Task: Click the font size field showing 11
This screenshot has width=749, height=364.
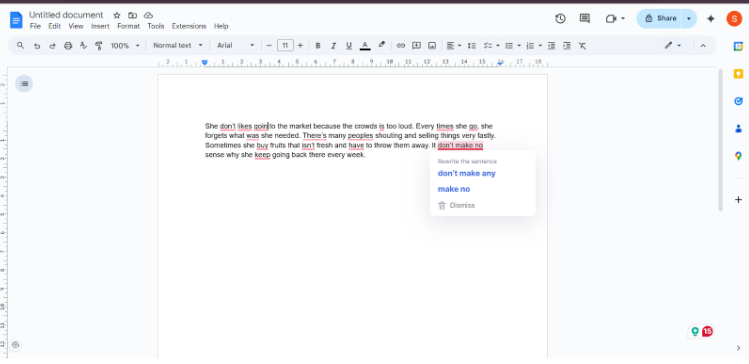Action: 285,46
